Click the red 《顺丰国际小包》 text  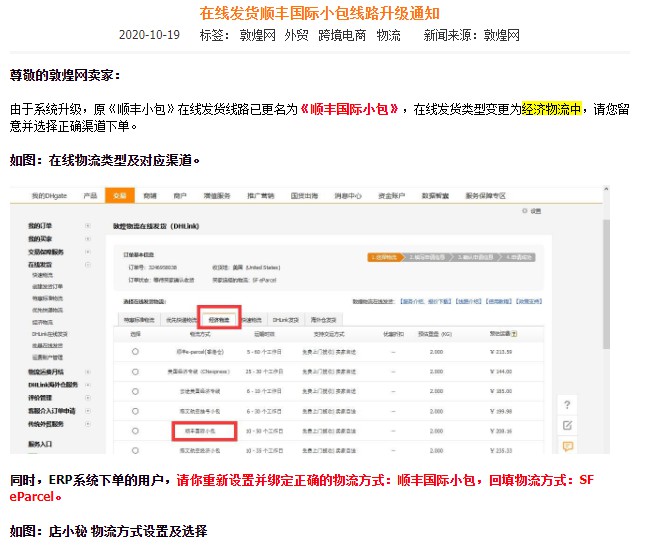pos(349,109)
